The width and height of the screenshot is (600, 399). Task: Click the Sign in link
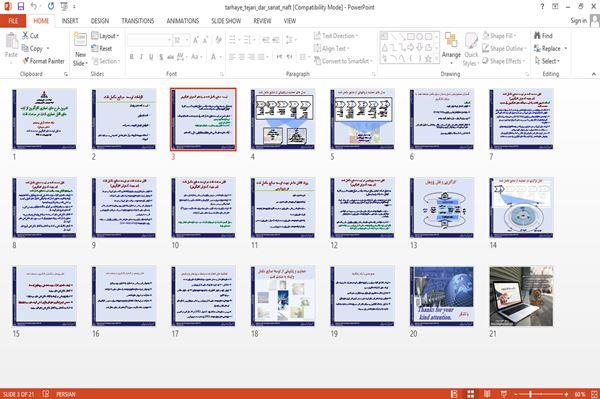(579, 21)
